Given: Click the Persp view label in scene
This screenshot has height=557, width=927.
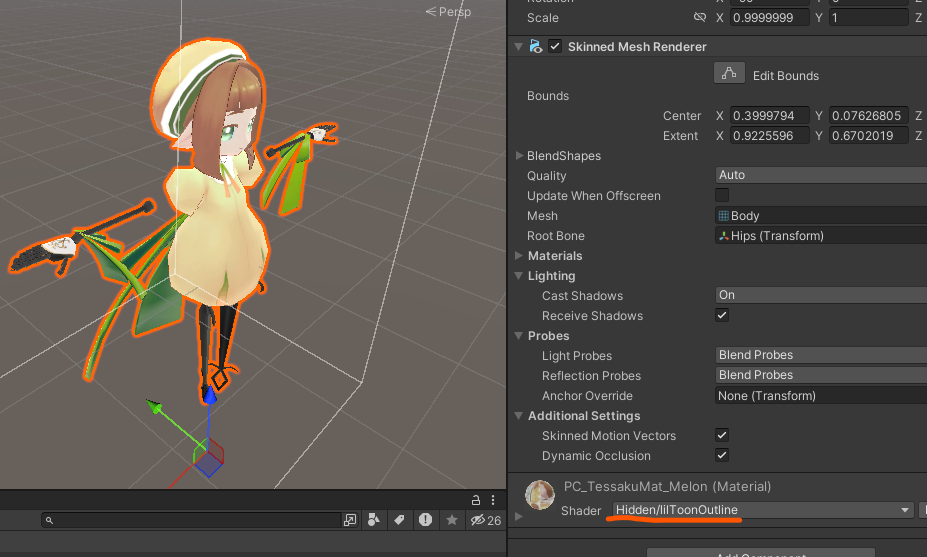Looking at the screenshot, I should click(449, 12).
